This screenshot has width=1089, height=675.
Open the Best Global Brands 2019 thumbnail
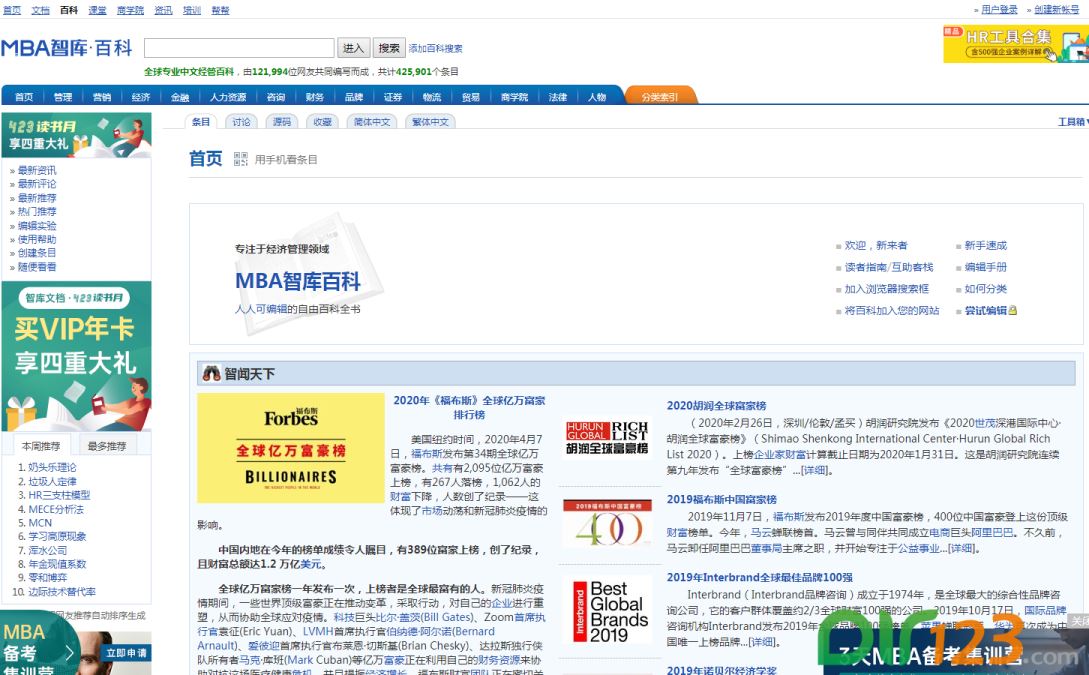(x=607, y=610)
